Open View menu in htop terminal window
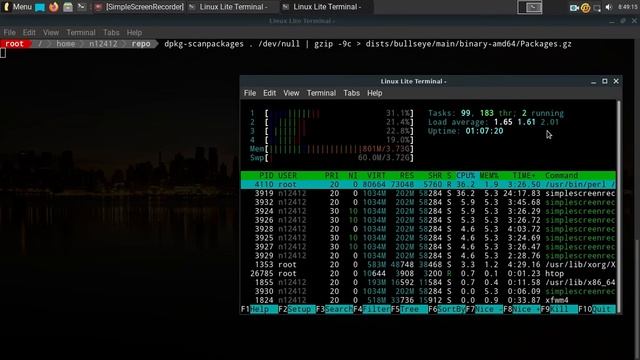The image size is (640, 360). pos(291,93)
